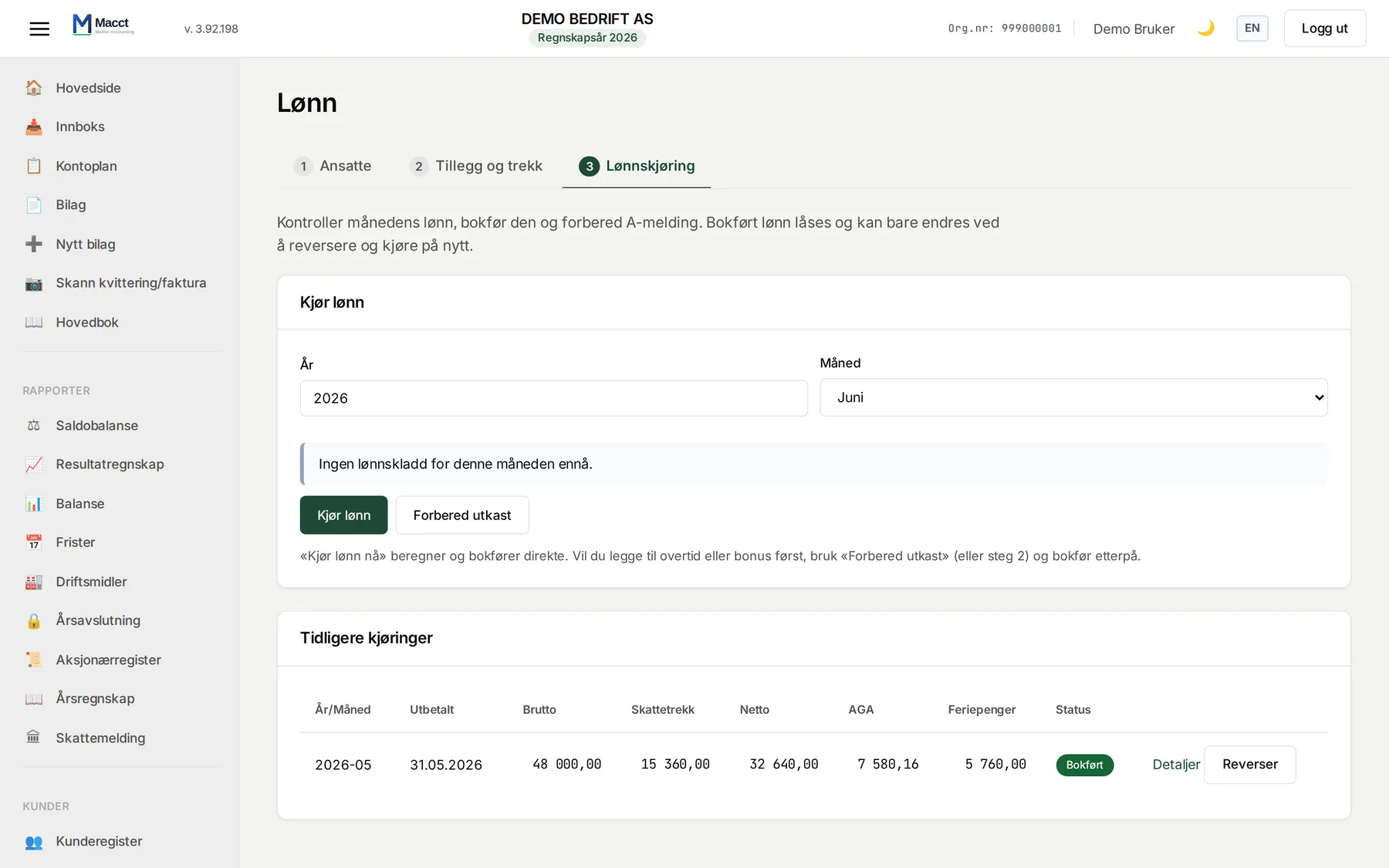Open Detaljer for the 2026-05 run
This screenshot has height=868, width=1389.
[1176, 765]
